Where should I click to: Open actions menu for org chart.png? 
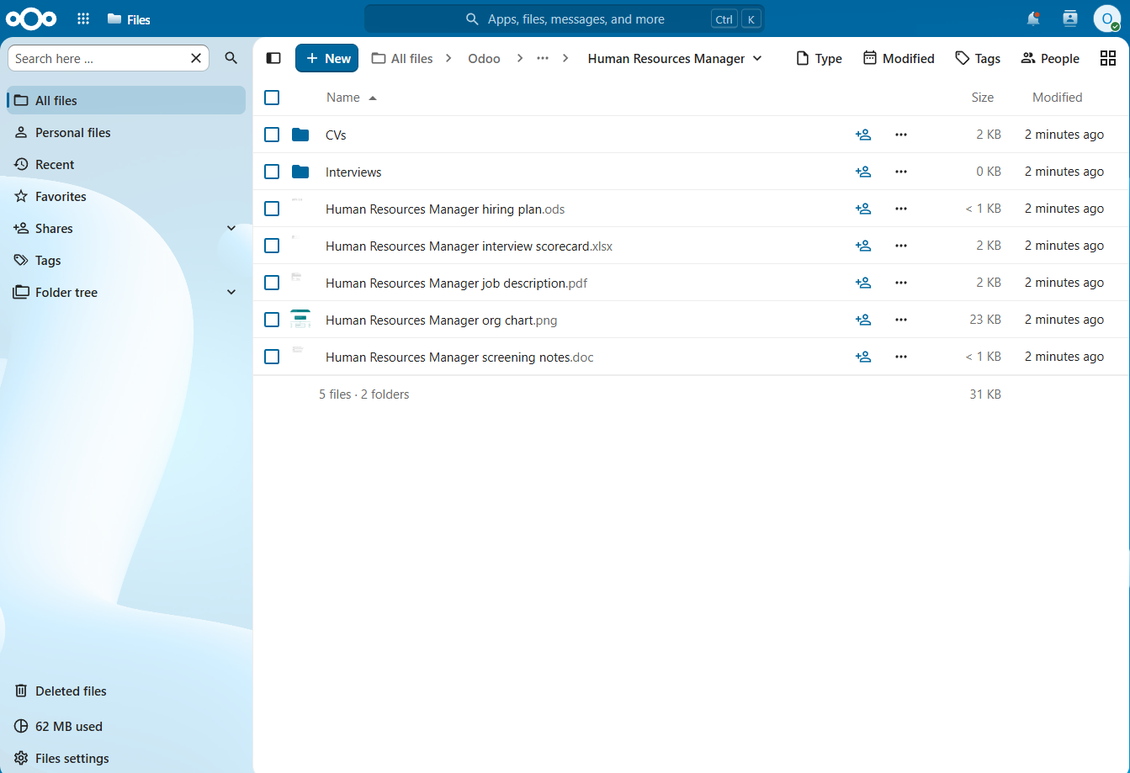point(901,320)
